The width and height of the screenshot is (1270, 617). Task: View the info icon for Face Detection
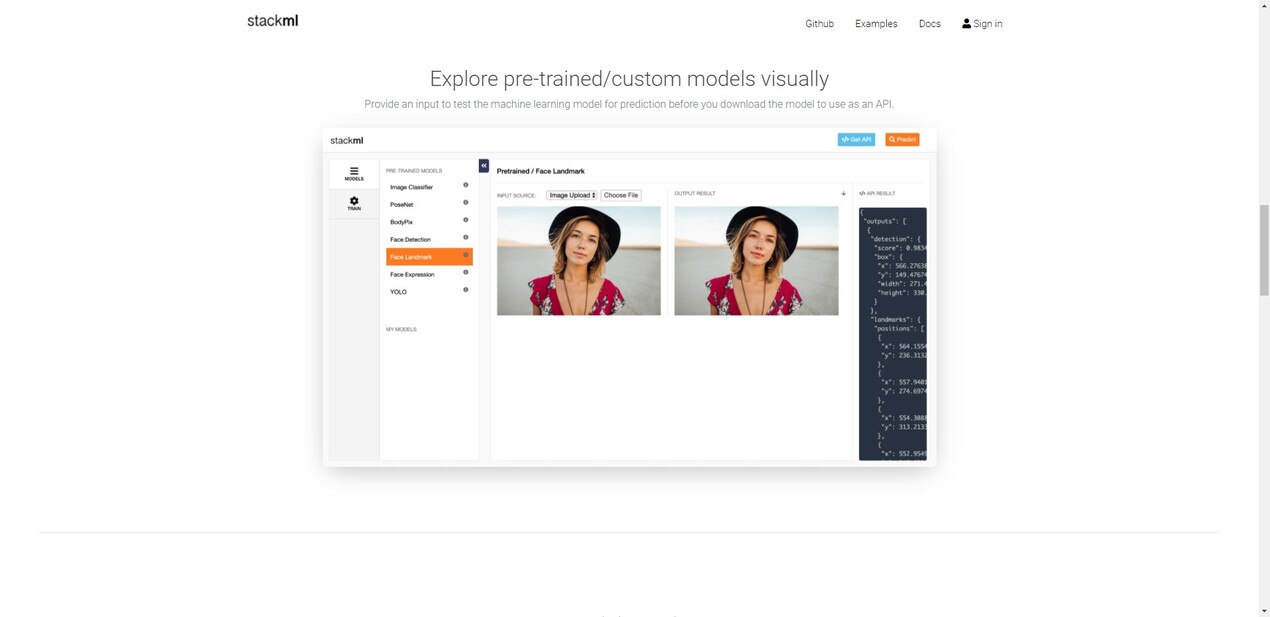point(465,238)
